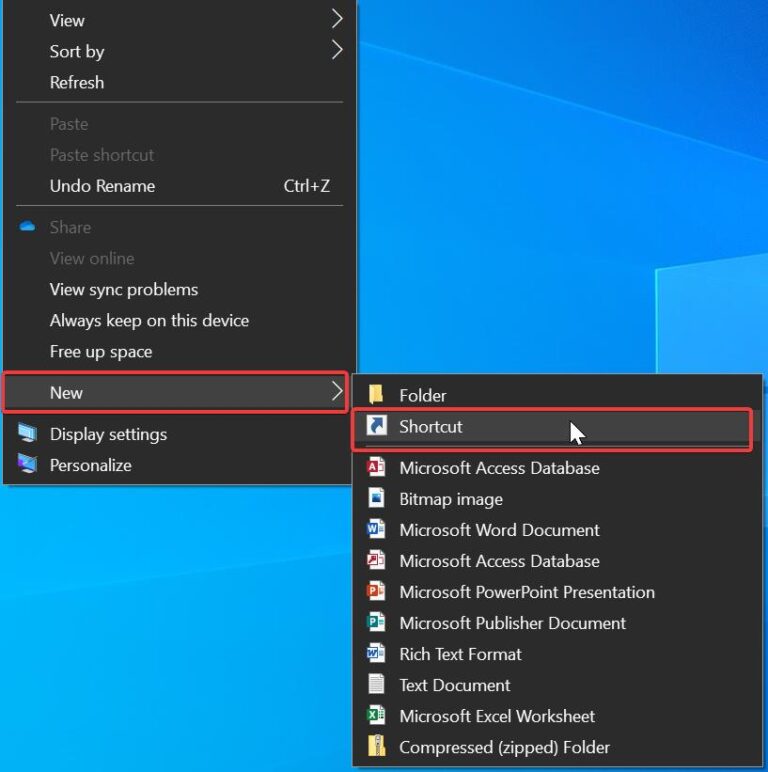Click the Compressed (zipped) Folder icon

pos(376,747)
